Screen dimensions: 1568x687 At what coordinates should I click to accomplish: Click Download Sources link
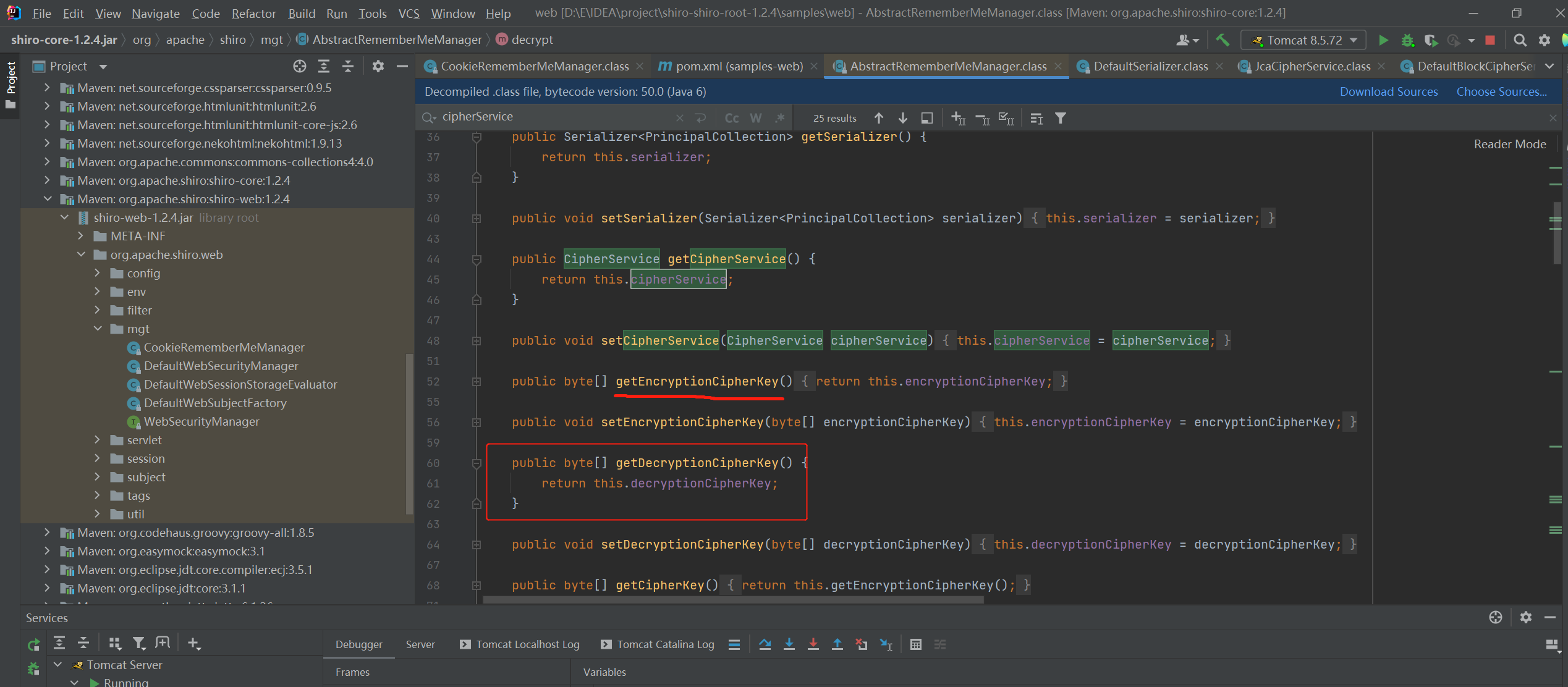pos(1388,91)
